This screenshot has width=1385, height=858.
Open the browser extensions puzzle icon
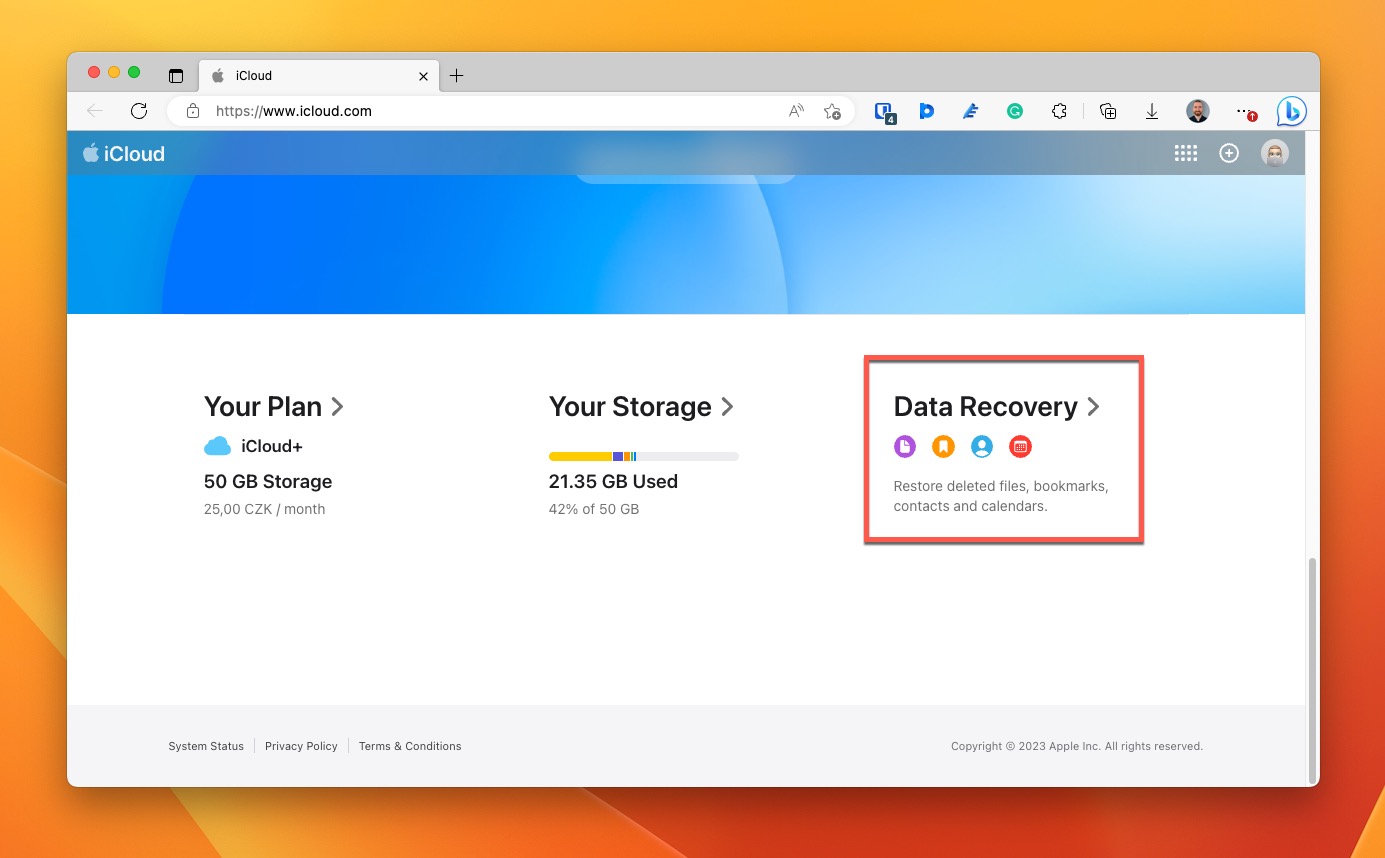pos(1059,112)
